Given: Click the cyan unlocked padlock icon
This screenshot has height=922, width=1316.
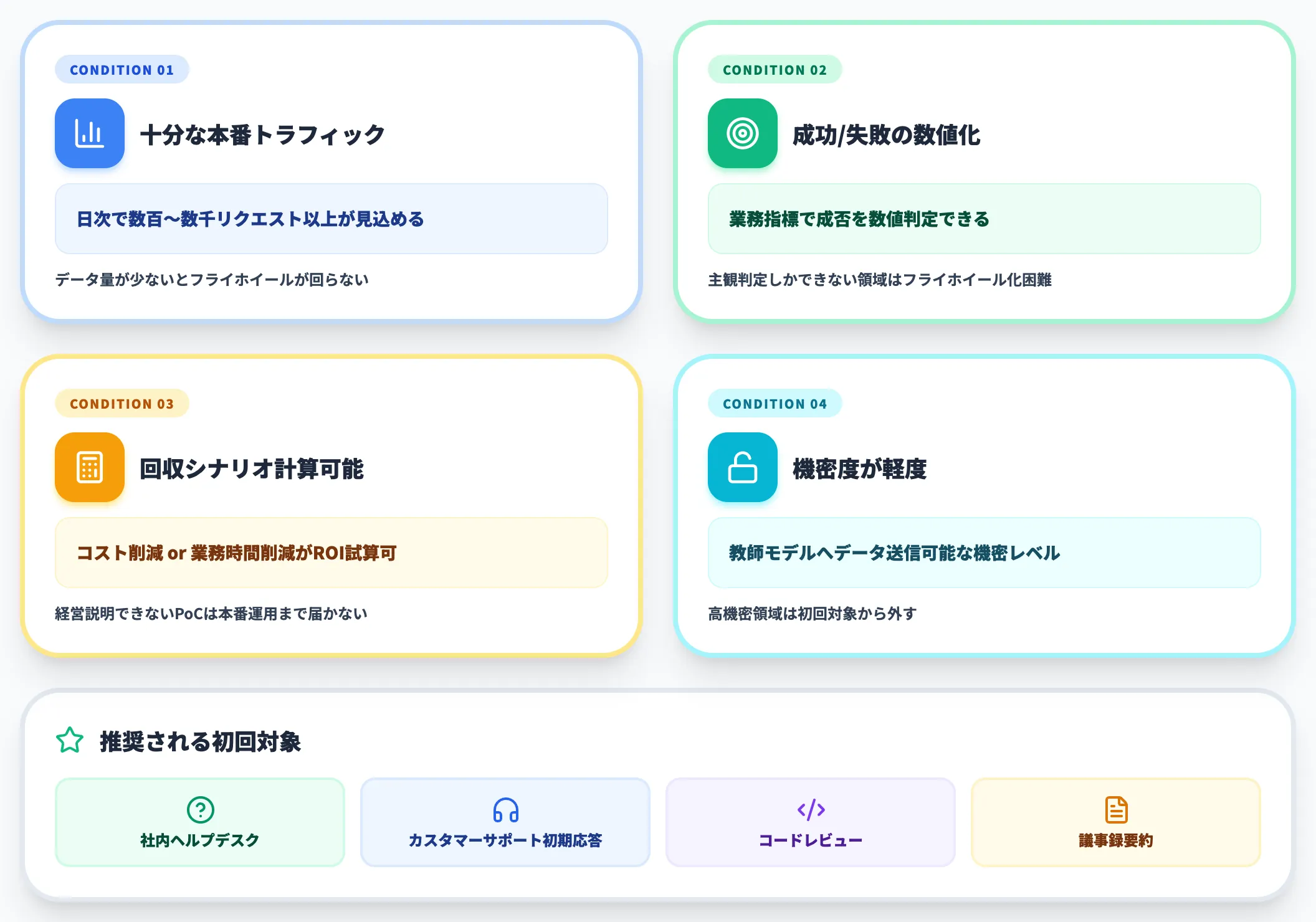Looking at the screenshot, I should coord(743,467).
